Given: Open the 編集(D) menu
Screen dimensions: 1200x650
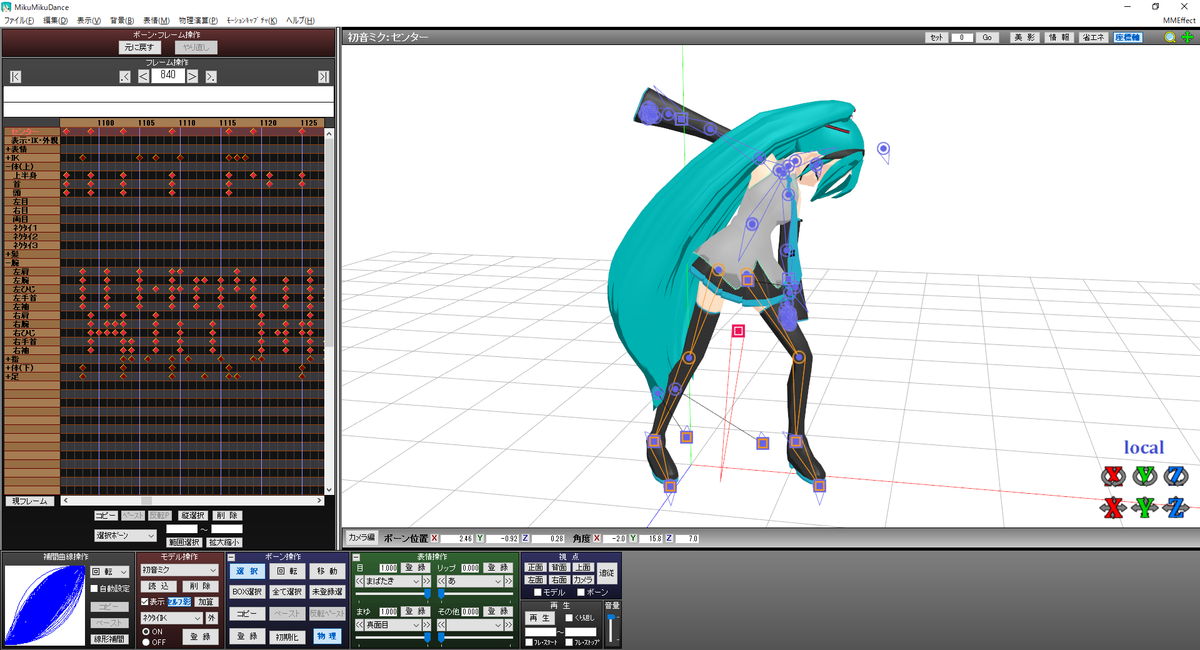Looking at the screenshot, I should (x=56, y=20).
